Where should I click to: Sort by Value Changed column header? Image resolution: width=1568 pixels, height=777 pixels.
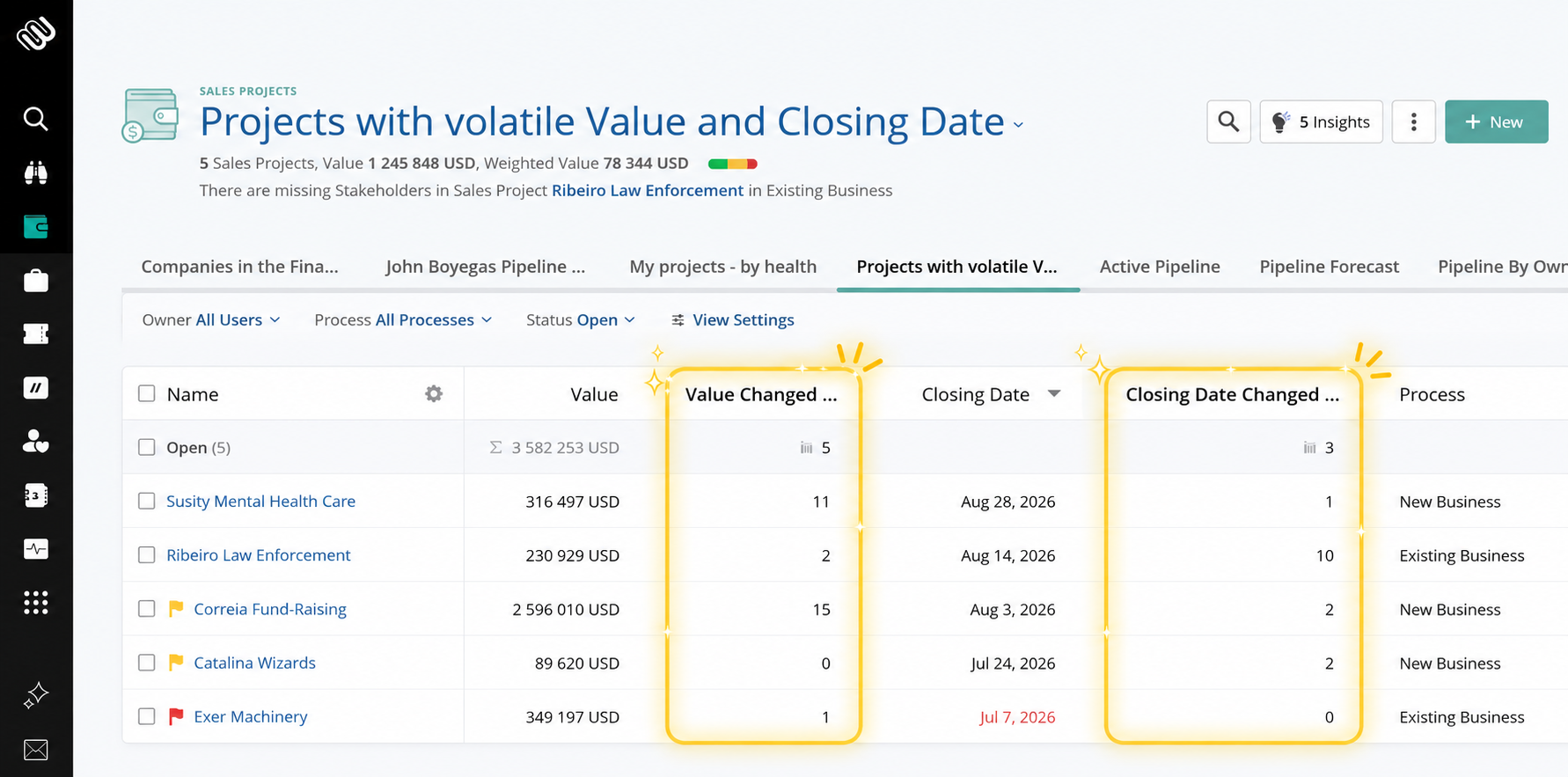(761, 394)
